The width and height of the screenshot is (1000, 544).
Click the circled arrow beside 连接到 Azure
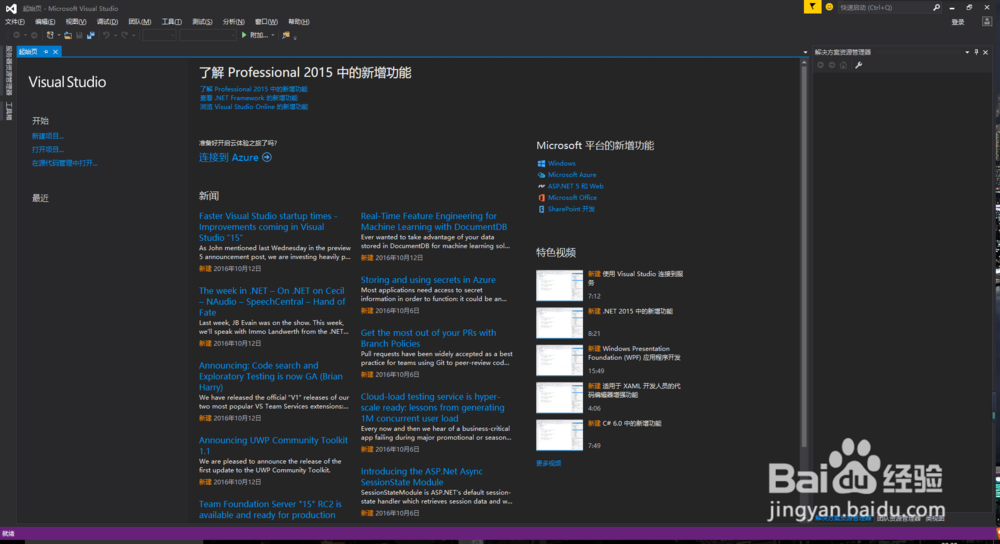tap(267, 157)
